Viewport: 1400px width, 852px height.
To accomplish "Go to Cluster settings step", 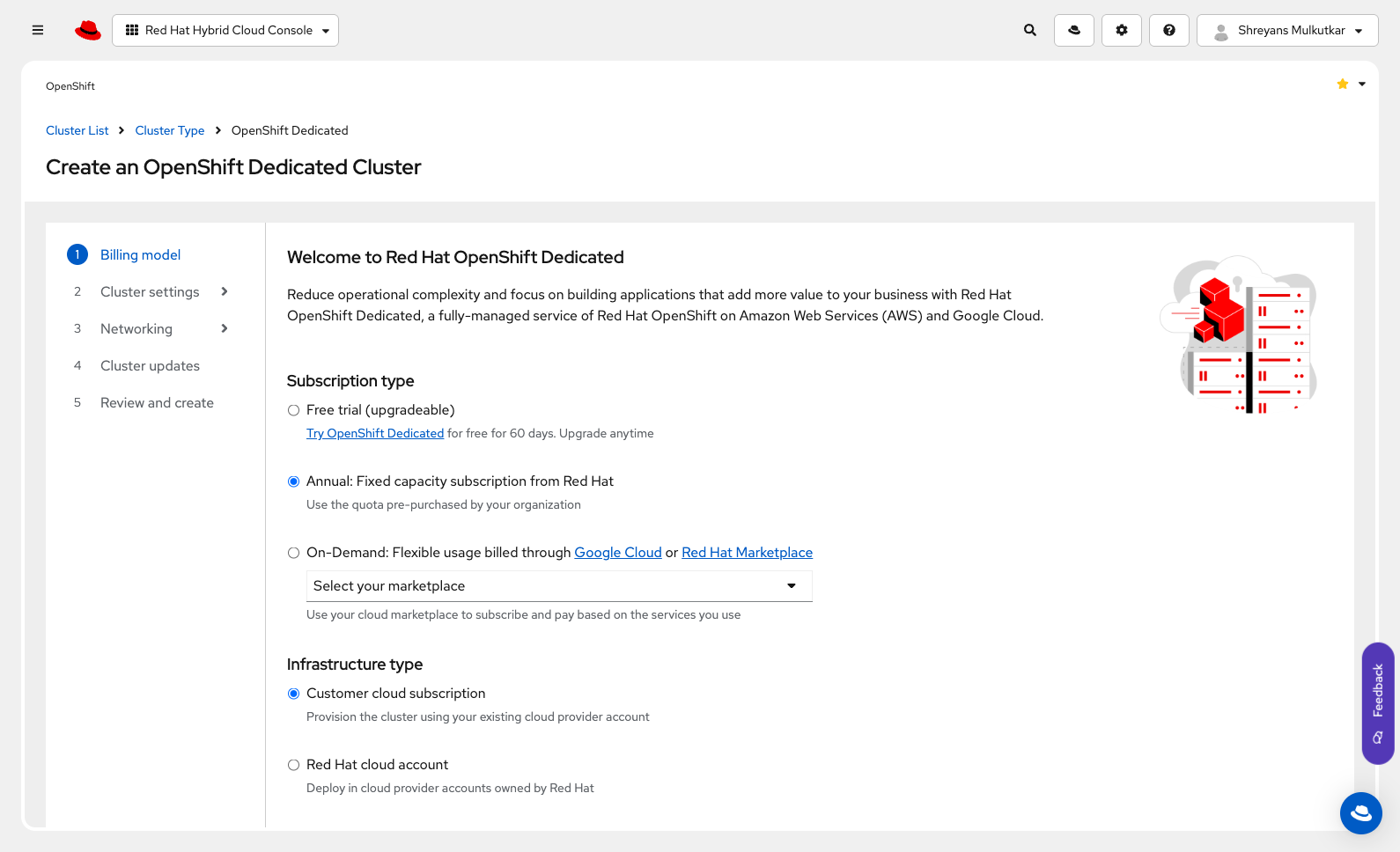I will (150, 291).
